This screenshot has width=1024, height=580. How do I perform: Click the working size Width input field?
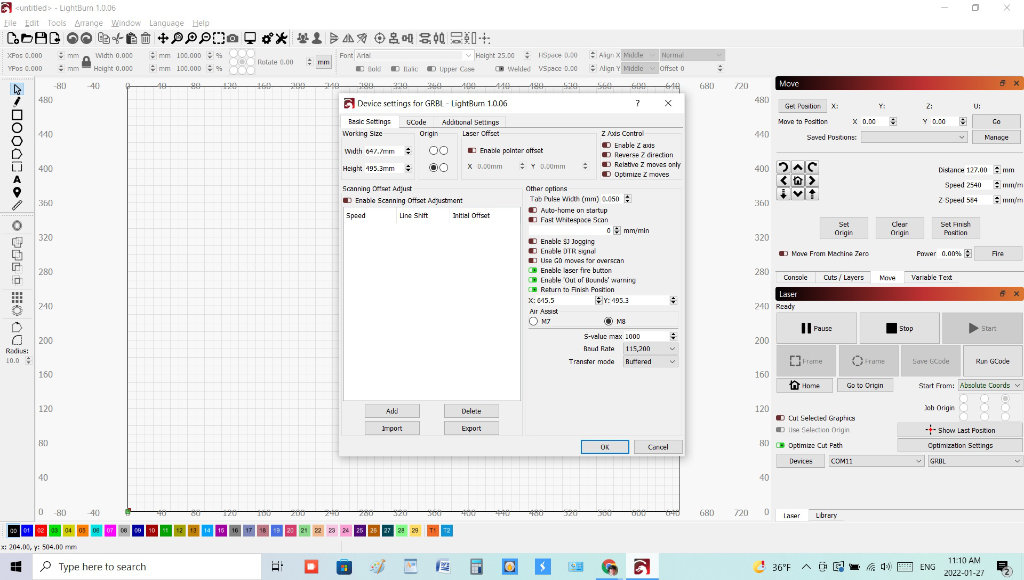coord(388,151)
